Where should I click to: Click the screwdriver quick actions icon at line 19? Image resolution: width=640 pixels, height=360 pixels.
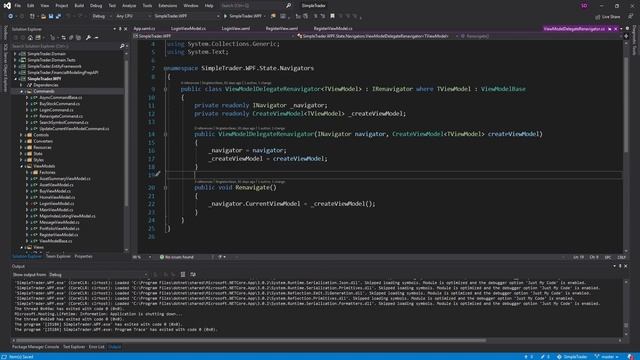pos(158,174)
